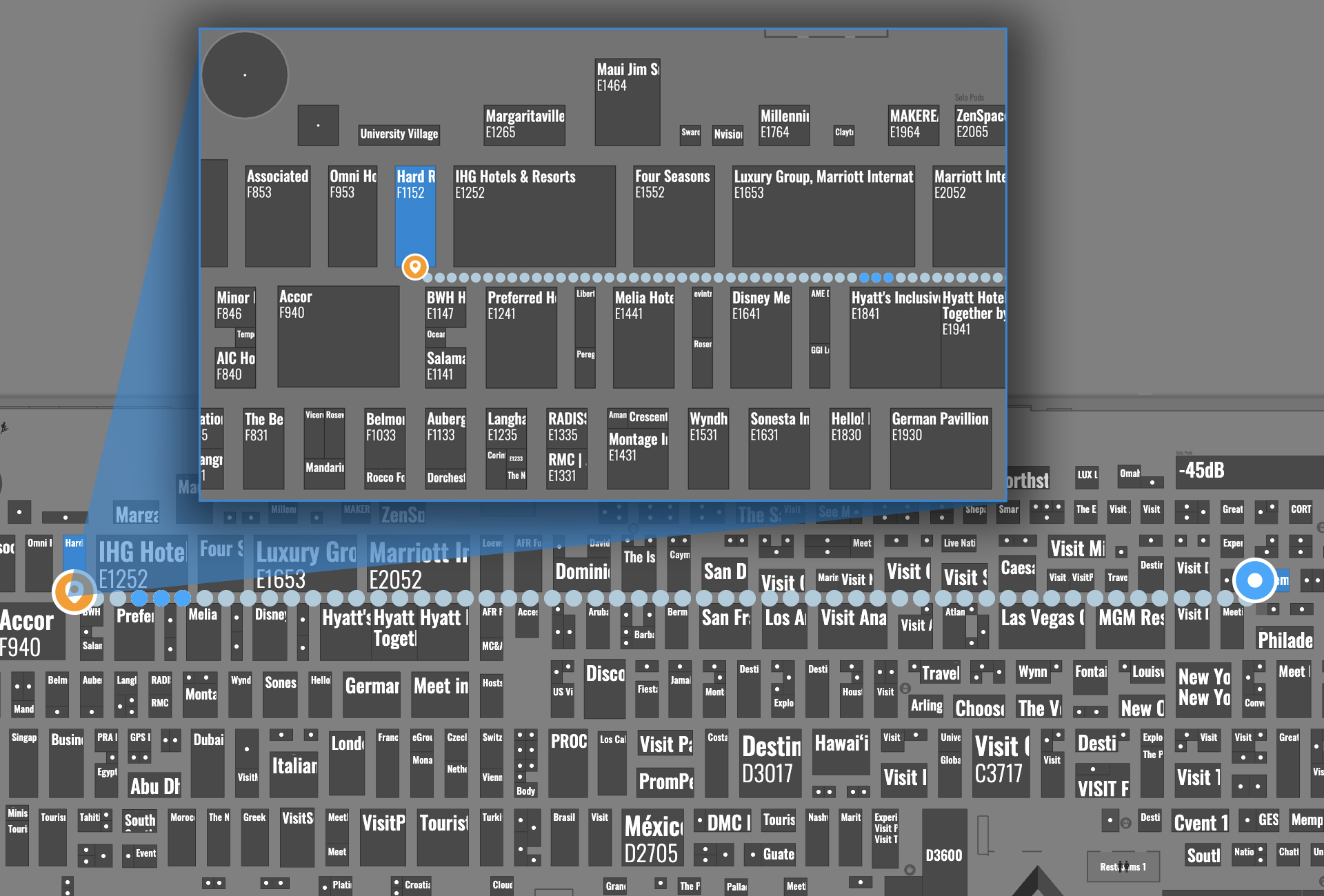
Task: Click the orange start pin on the main map
Action: click(74, 591)
